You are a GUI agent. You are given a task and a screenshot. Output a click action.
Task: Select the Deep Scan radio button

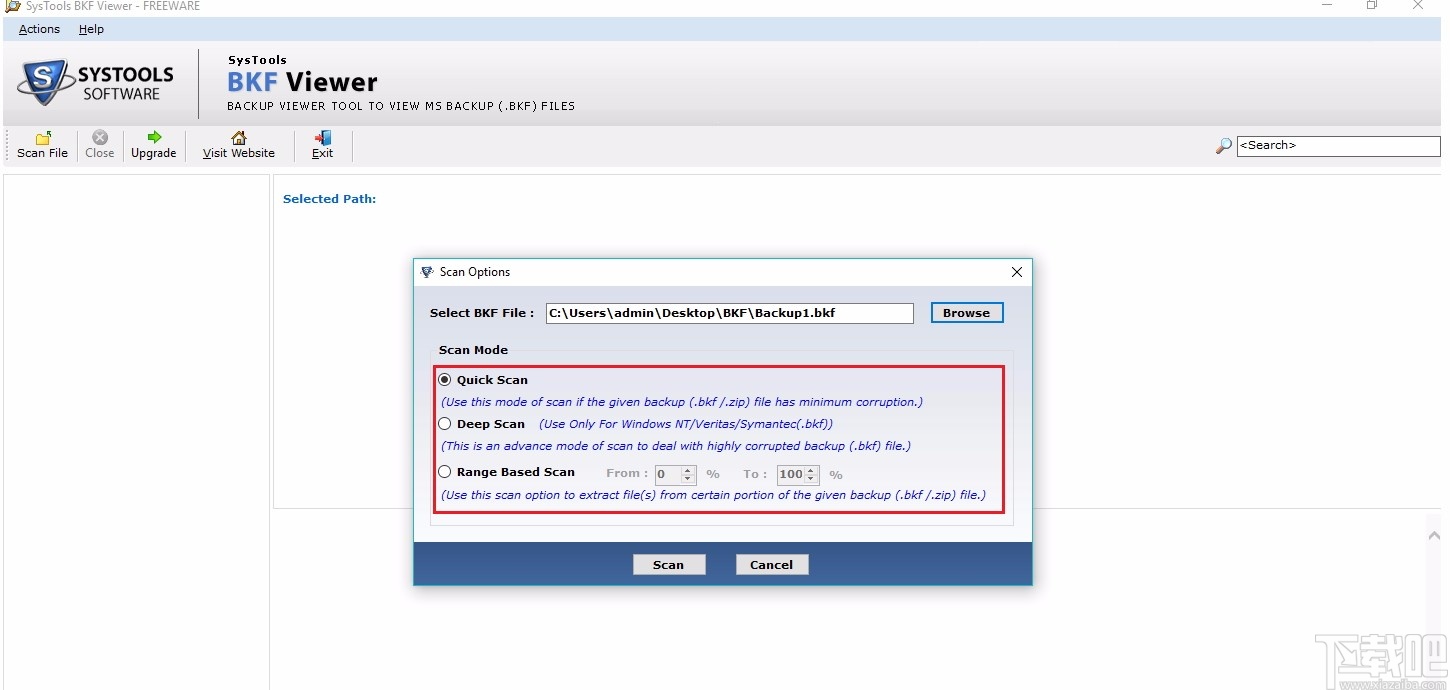click(445, 424)
